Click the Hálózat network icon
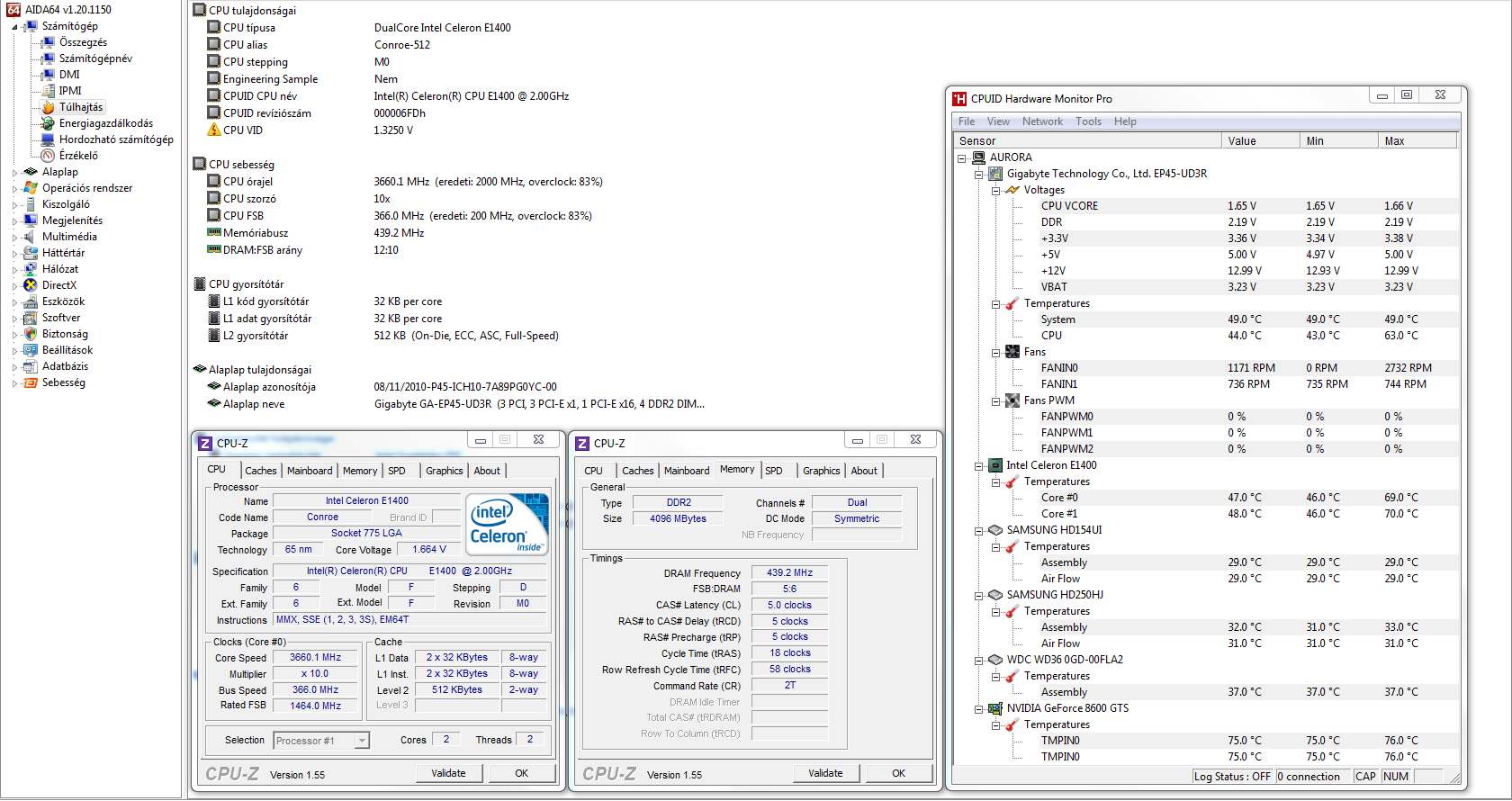This screenshot has width=1512, height=801. click(x=31, y=269)
